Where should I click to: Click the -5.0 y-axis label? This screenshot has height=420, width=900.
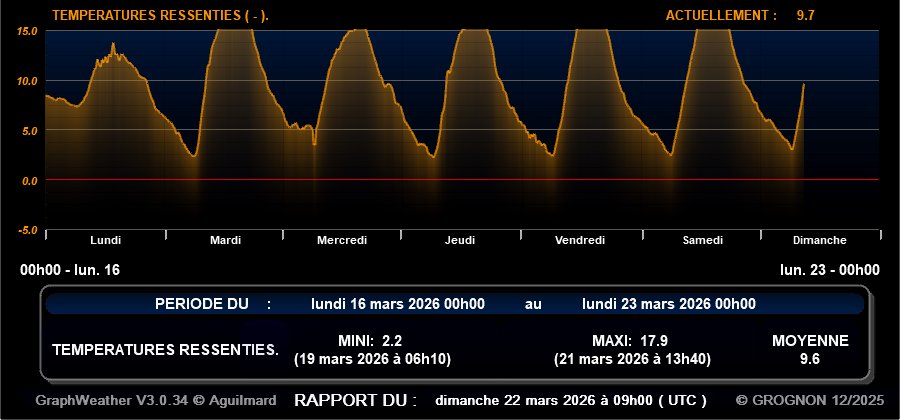pos(27,230)
